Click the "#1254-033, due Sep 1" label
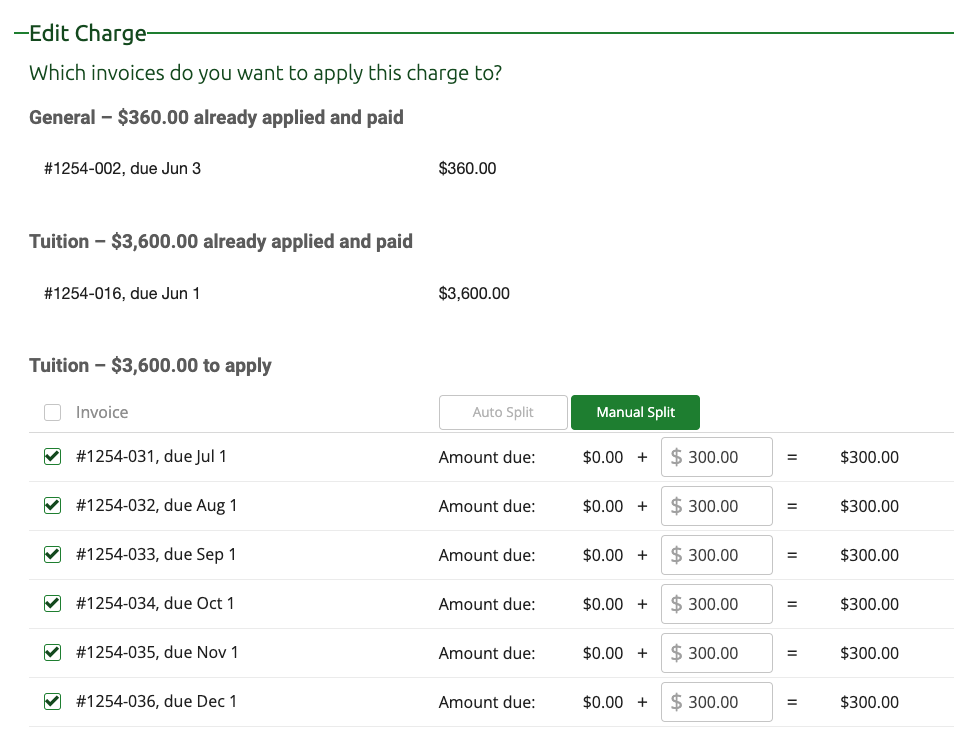Viewport: 954px width, 730px height. [x=156, y=554]
